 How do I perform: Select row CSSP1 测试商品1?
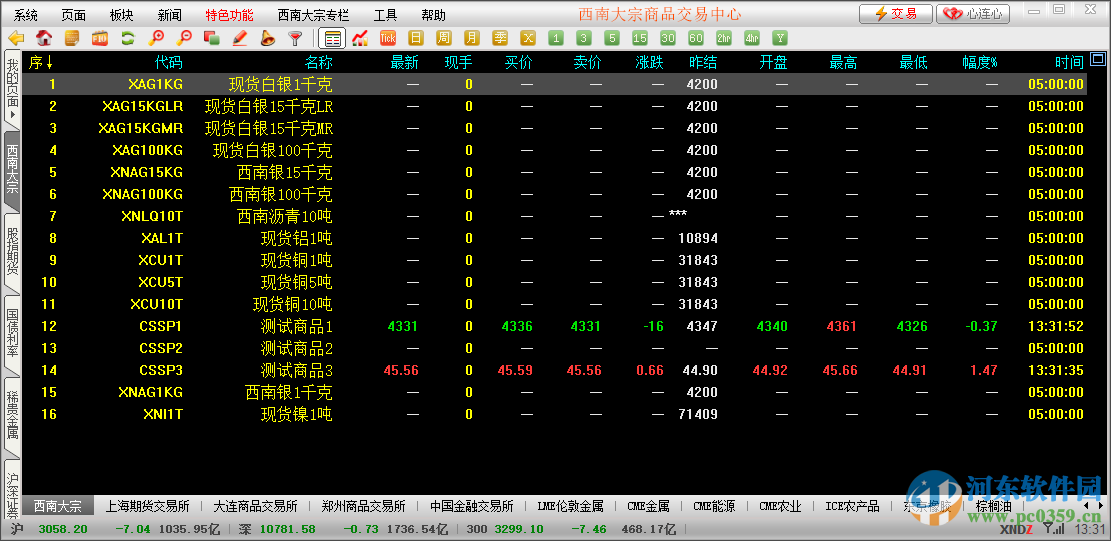pos(554,326)
